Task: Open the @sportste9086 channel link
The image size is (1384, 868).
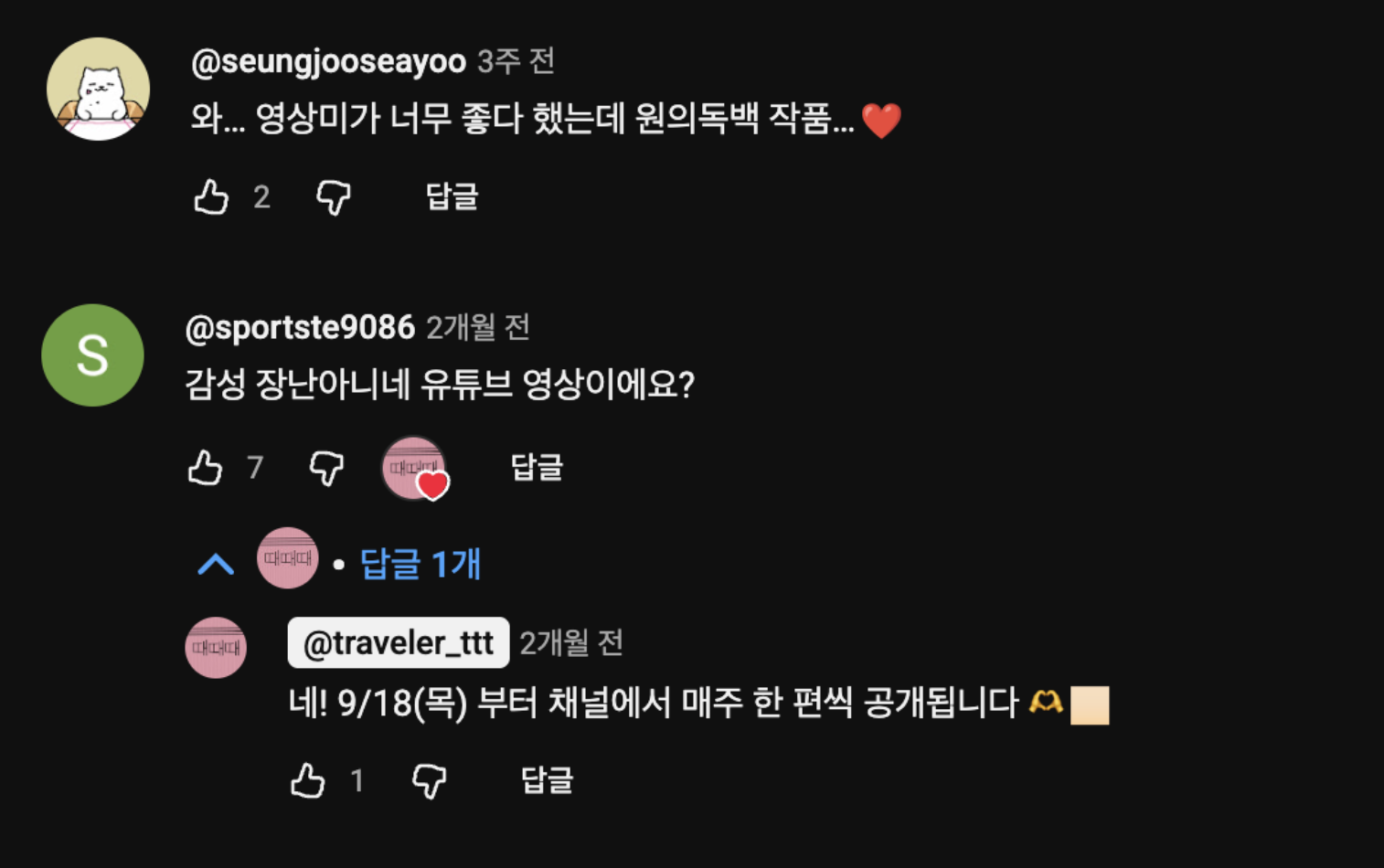Action: (x=300, y=327)
